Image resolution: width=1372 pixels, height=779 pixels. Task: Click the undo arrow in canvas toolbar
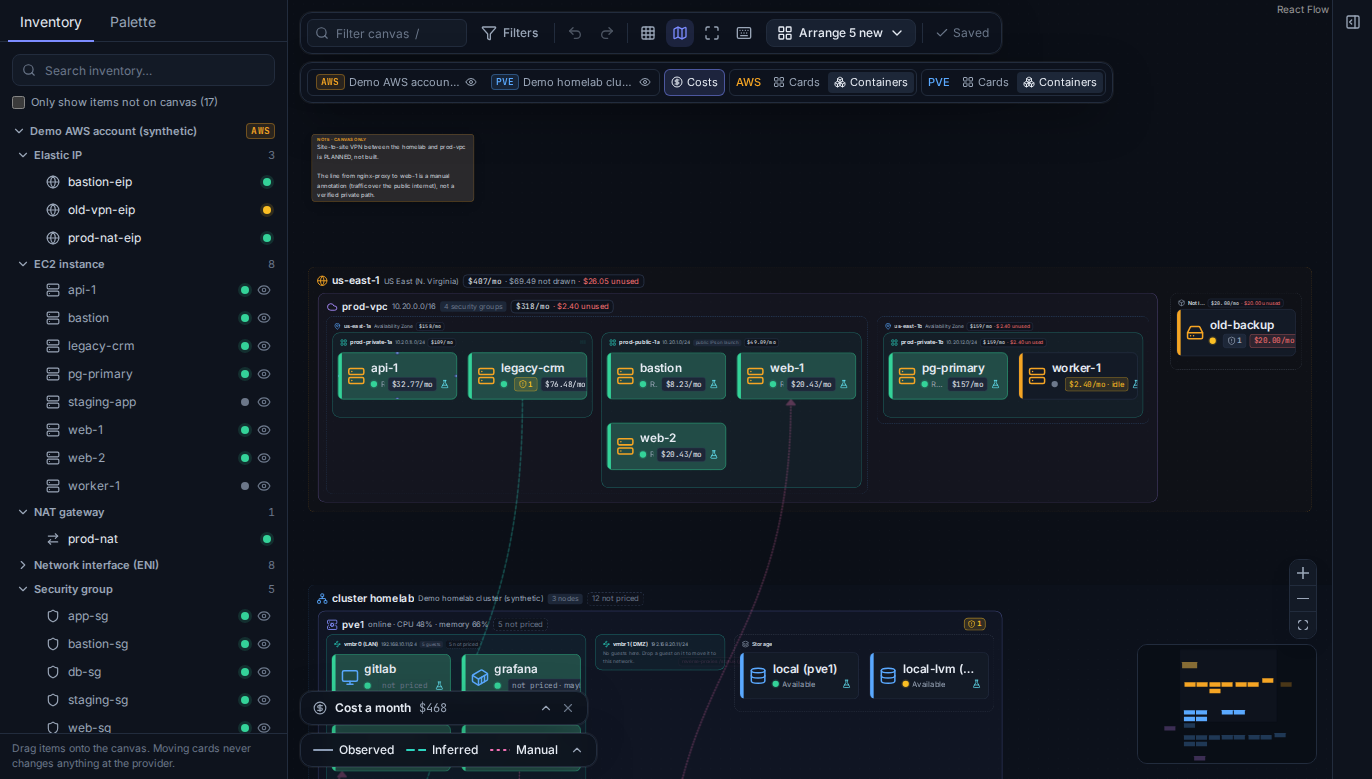[575, 33]
